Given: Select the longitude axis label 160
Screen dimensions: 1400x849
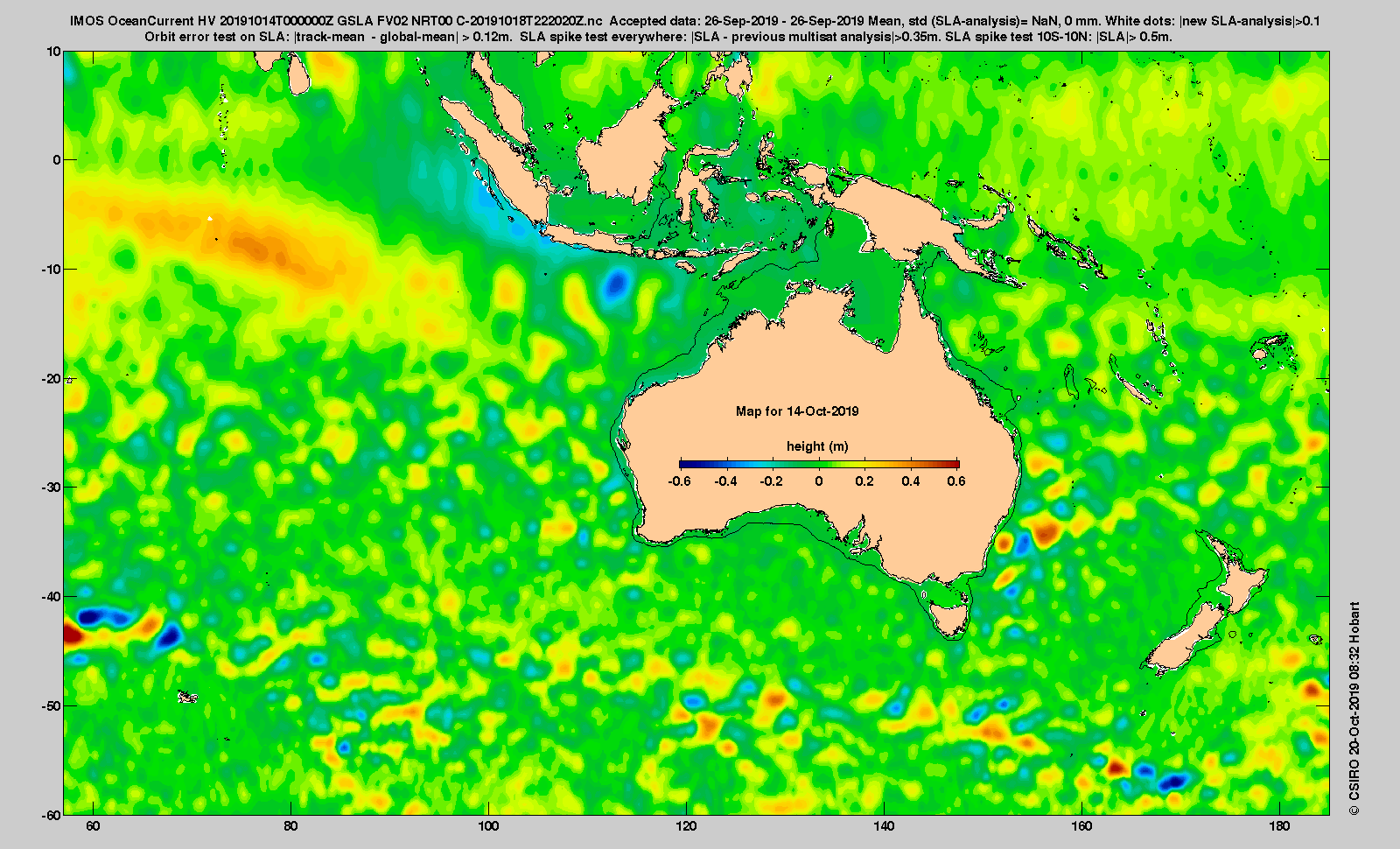Looking at the screenshot, I should pyautogui.click(x=1081, y=826).
